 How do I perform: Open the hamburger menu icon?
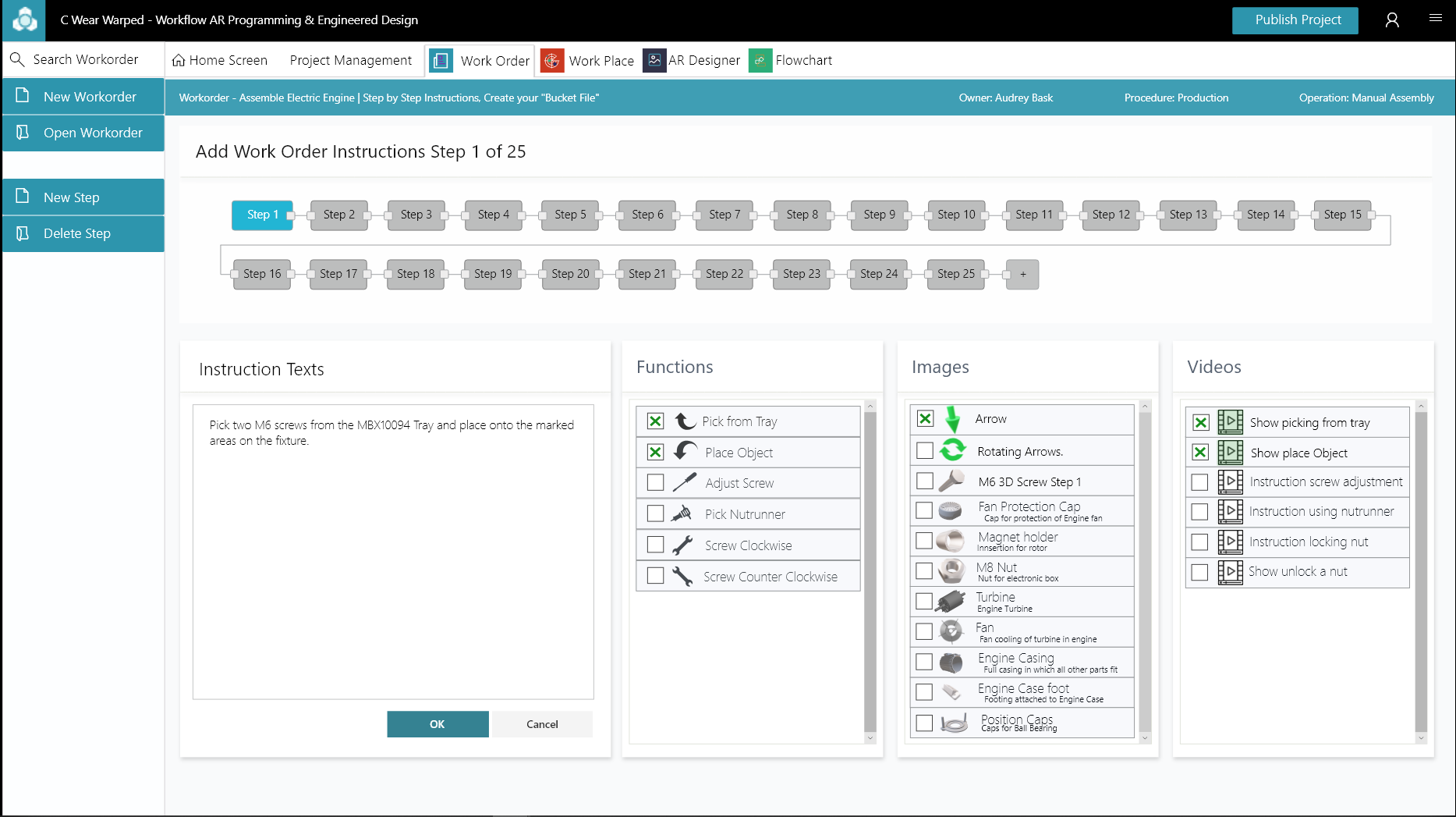point(1436,18)
